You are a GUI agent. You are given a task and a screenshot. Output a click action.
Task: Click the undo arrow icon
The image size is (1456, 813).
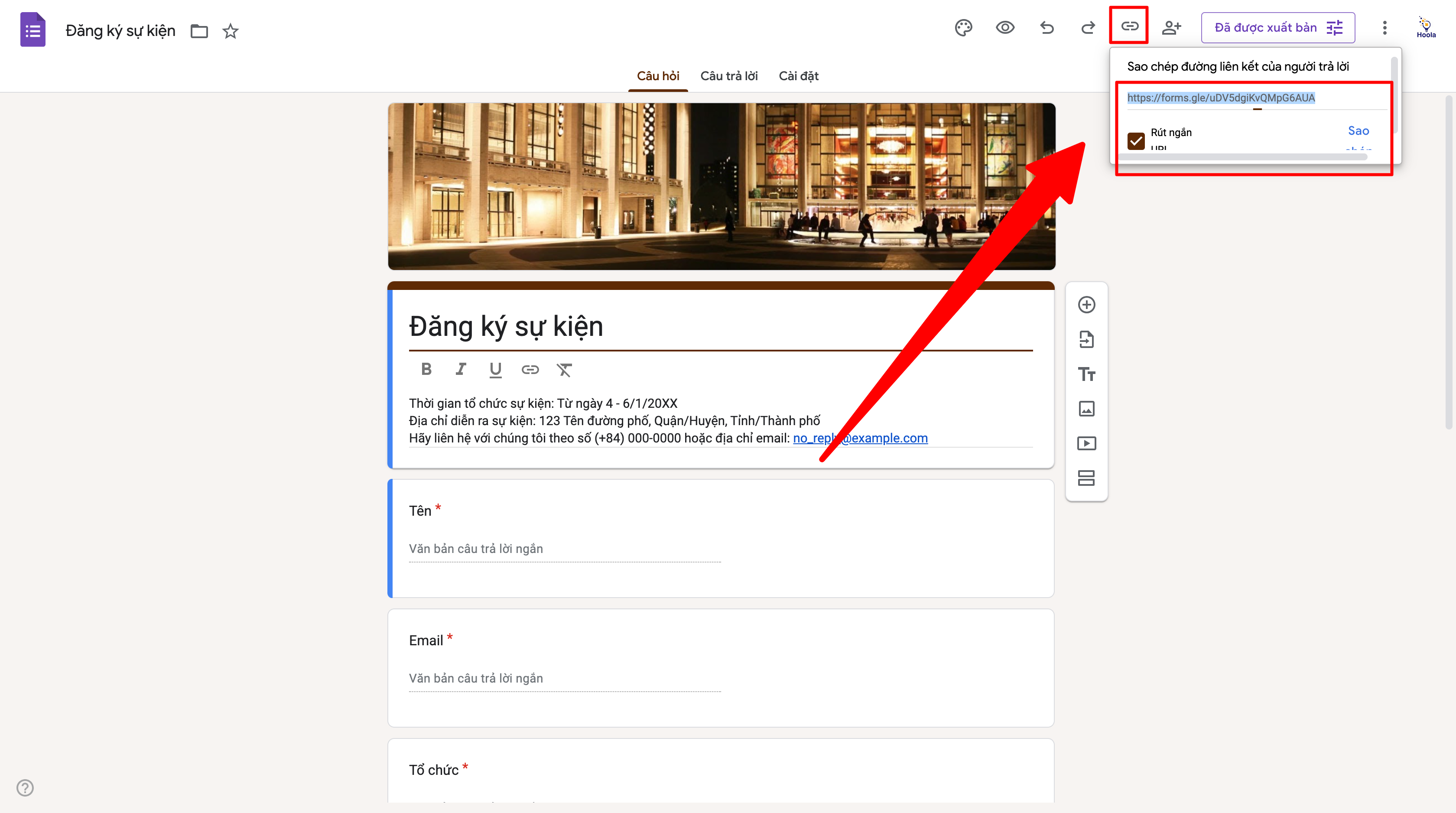[1047, 28]
